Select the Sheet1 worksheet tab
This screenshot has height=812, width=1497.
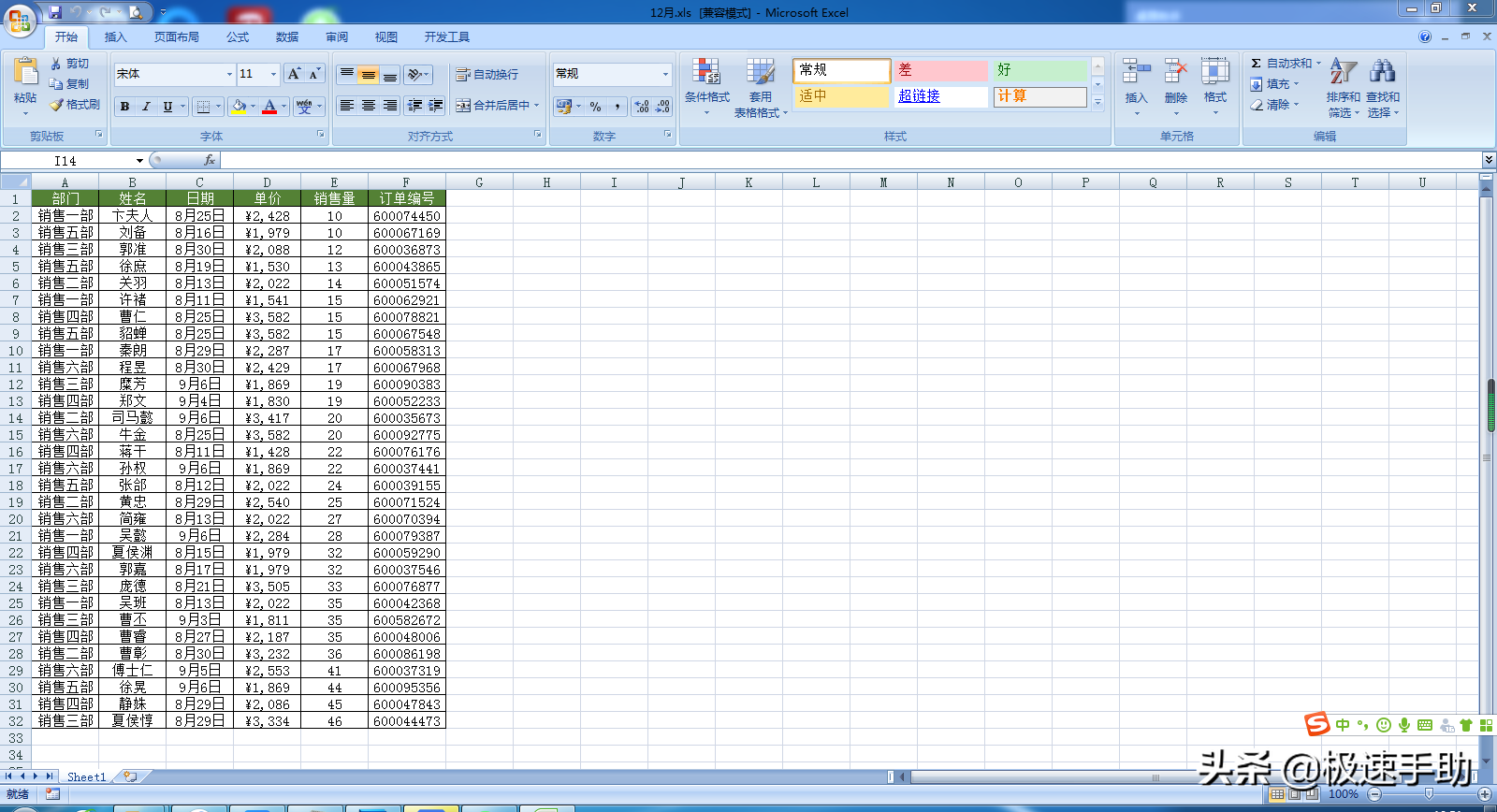tap(86, 776)
